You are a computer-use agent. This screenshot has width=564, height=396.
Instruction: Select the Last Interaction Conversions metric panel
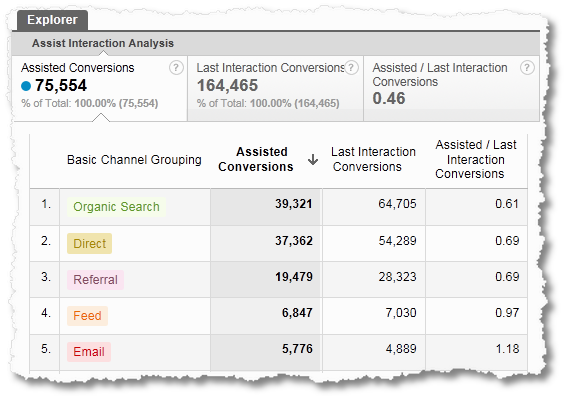click(275, 88)
